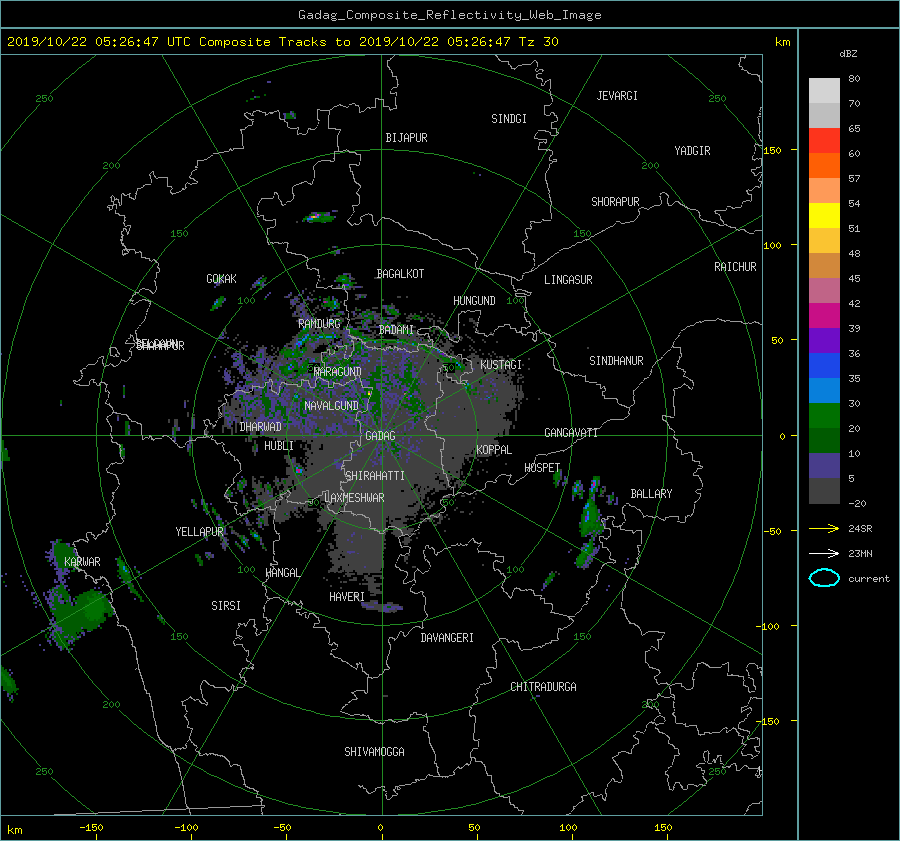The image size is (900, 841).
Task: Click the GANGAVATI city label
Action: click(571, 433)
